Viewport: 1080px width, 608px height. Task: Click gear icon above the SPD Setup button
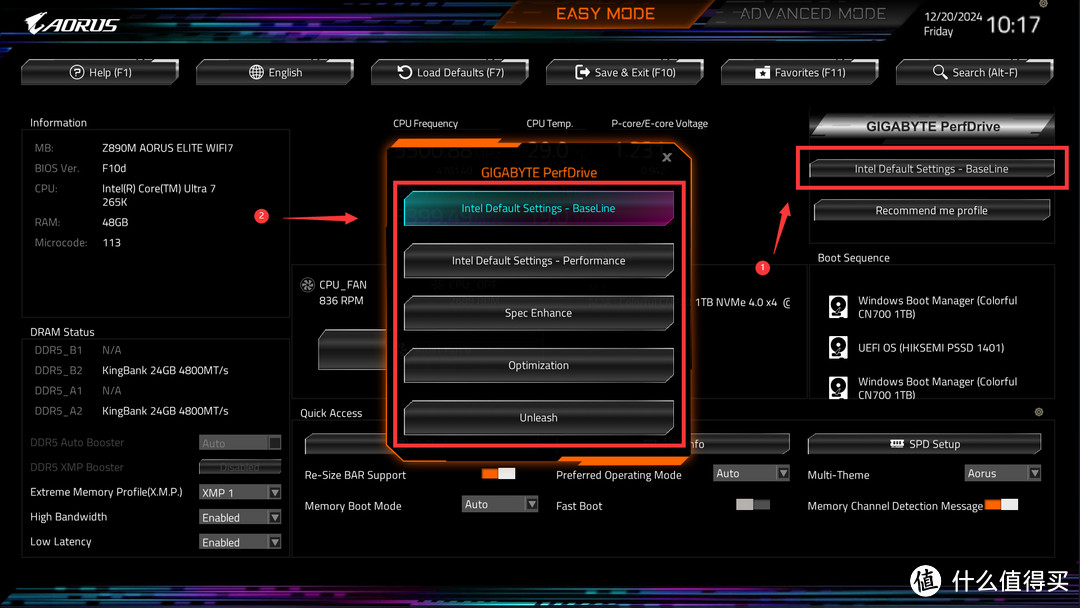click(x=1039, y=412)
